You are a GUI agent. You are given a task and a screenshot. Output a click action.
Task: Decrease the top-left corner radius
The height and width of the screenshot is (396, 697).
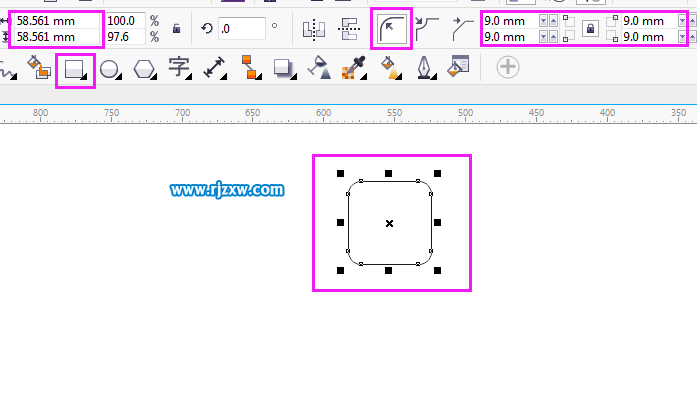pyautogui.click(x=543, y=21)
